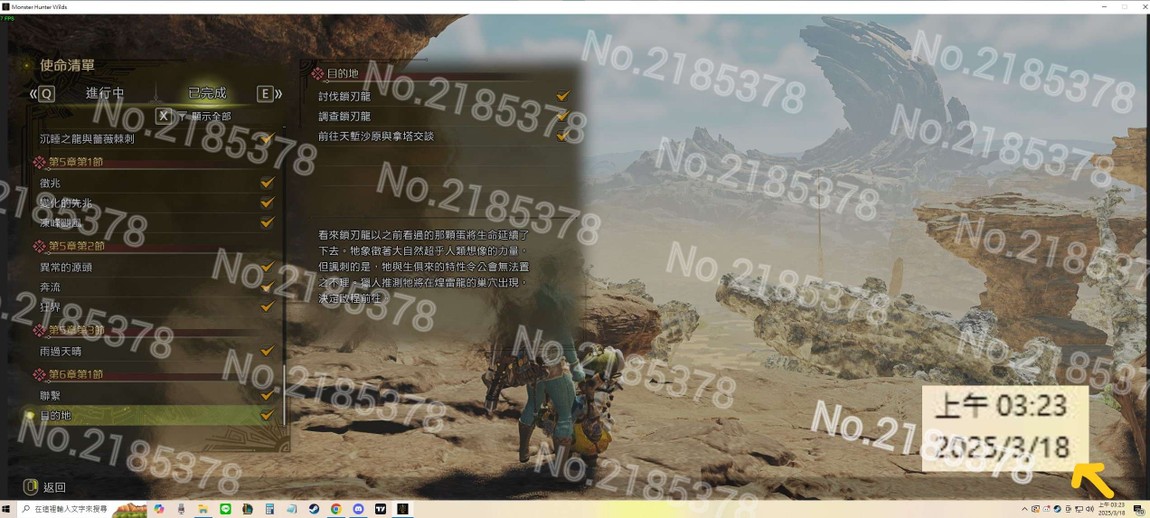Click the checkmark beside 異常的源頭
The width and height of the screenshot is (1150, 518).
(268, 266)
